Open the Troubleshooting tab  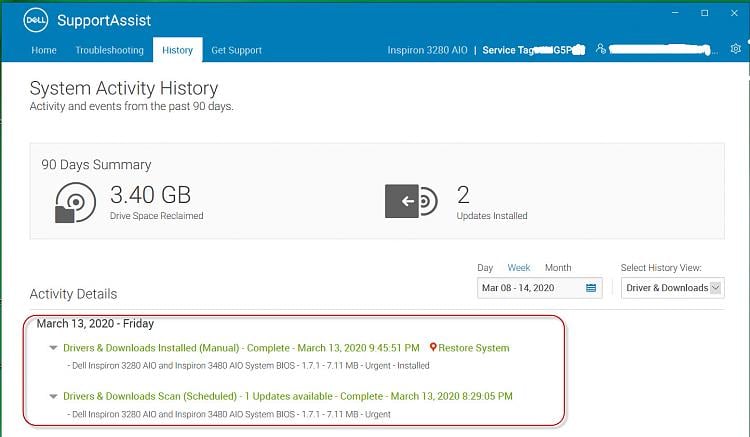point(110,50)
